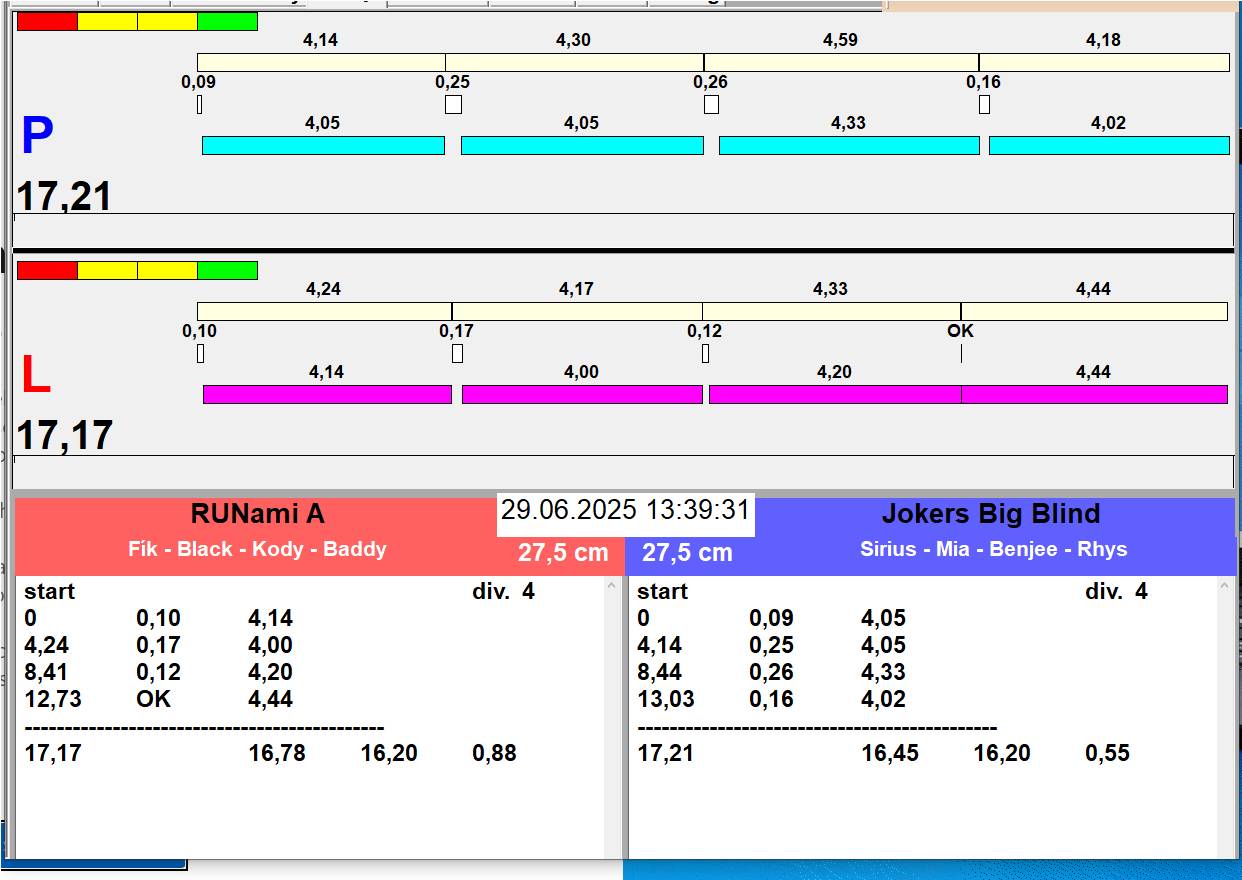Click the RUNami A team header
The image size is (1242, 880).
click(257, 515)
